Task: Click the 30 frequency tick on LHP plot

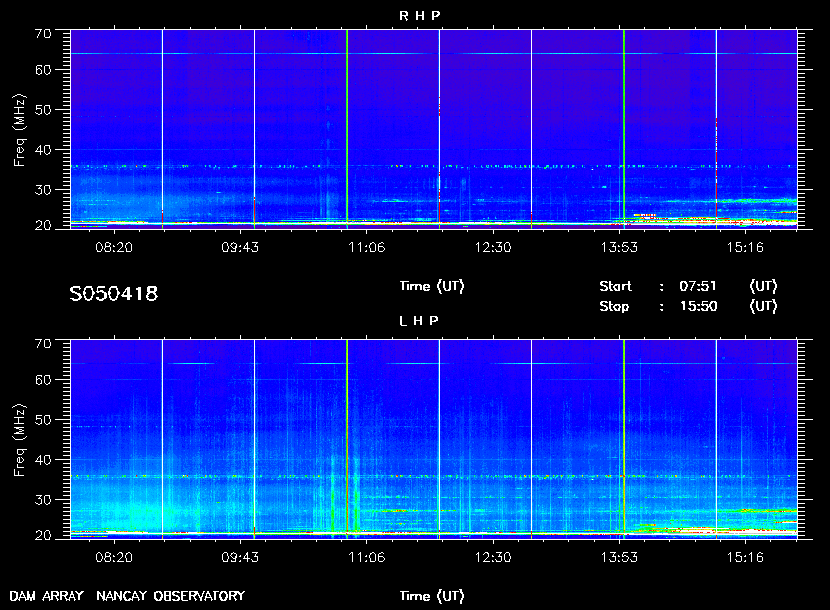Action: [43, 500]
